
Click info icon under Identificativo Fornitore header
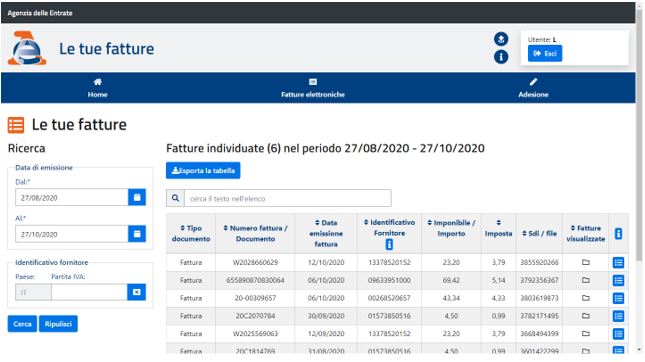[389, 244]
